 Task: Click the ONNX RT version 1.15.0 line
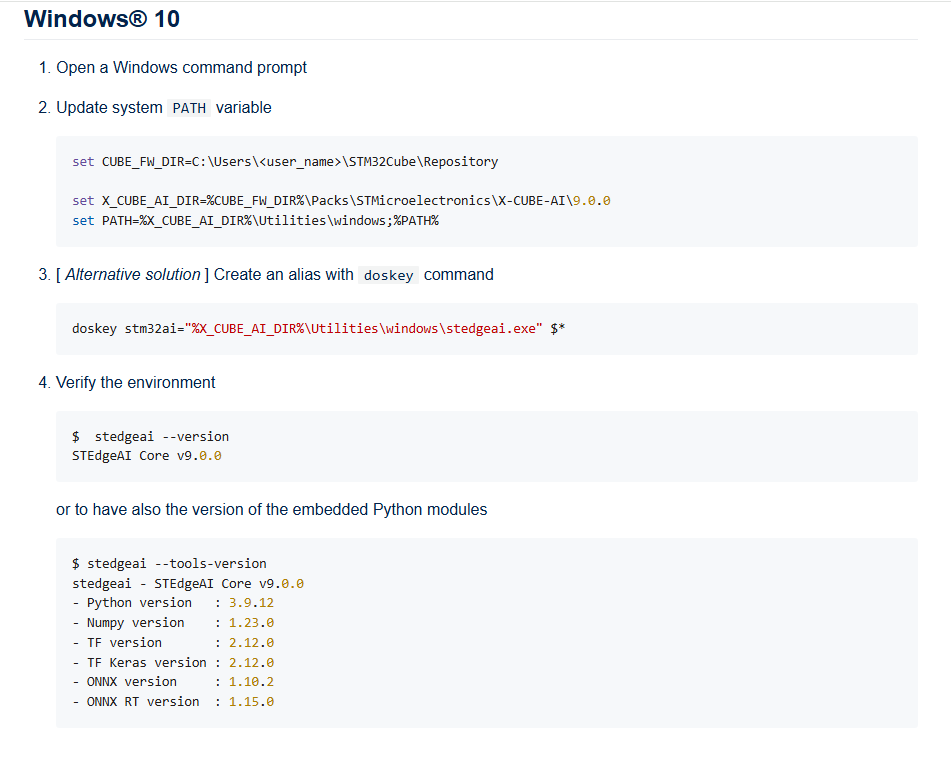[x=173, y=701]
